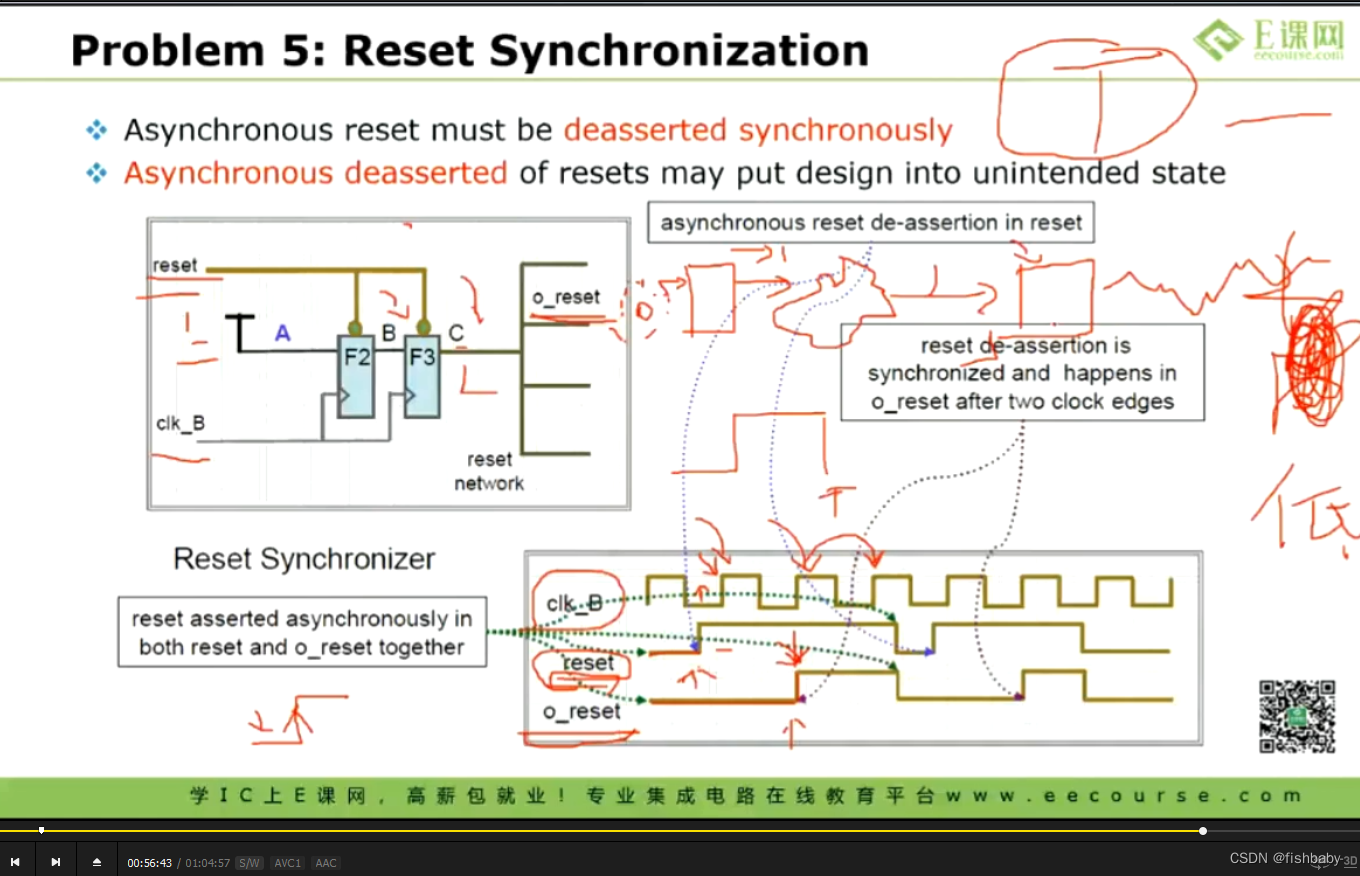Click the small bookmark marker on the seek bar

pyautogui.click(x=41, y=830)
